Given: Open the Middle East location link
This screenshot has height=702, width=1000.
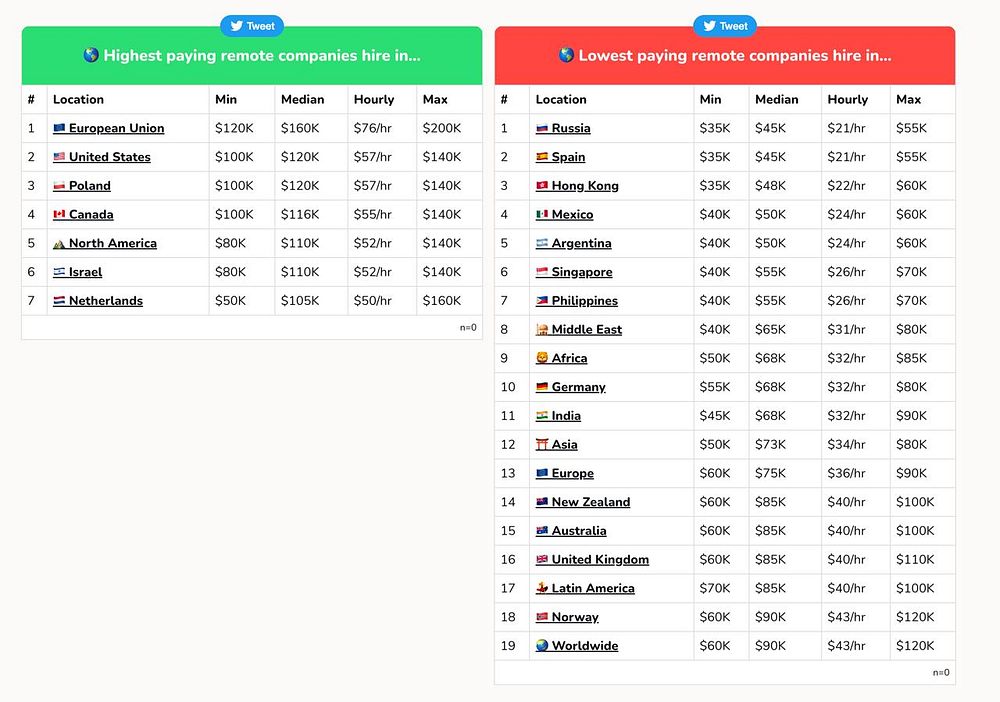Looking at the screenshot, I should click(x=587, y=330).
